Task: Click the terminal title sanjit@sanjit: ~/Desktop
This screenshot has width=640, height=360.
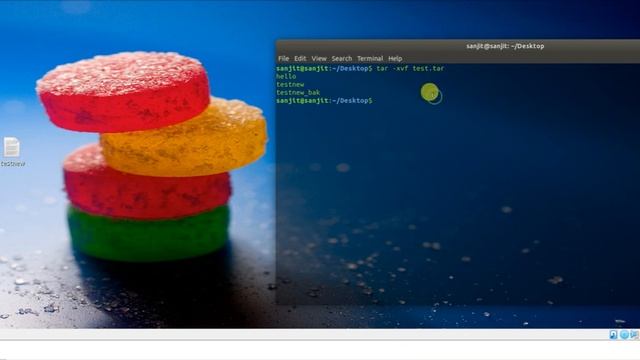Action: [505, 46]
